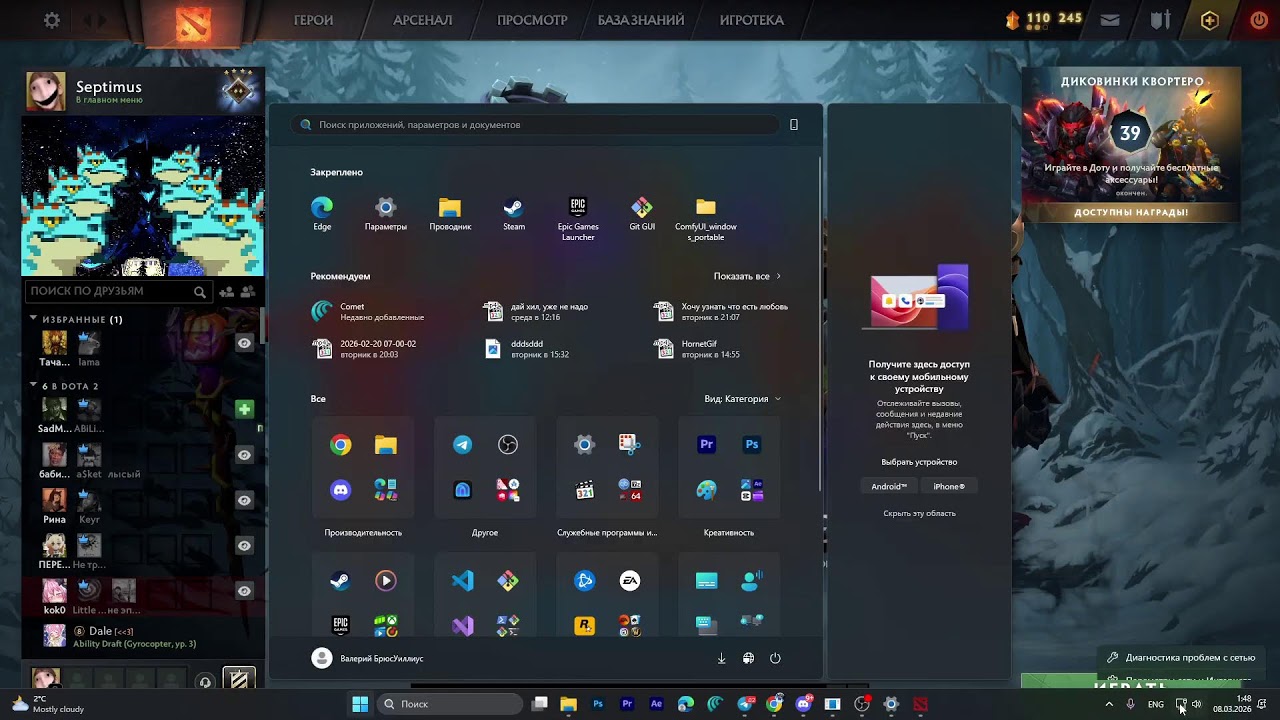Click Start menu vertical scrollbar
Image resolution: width=1280 pixels, height=720 pixels.
(x=819, y=325)
